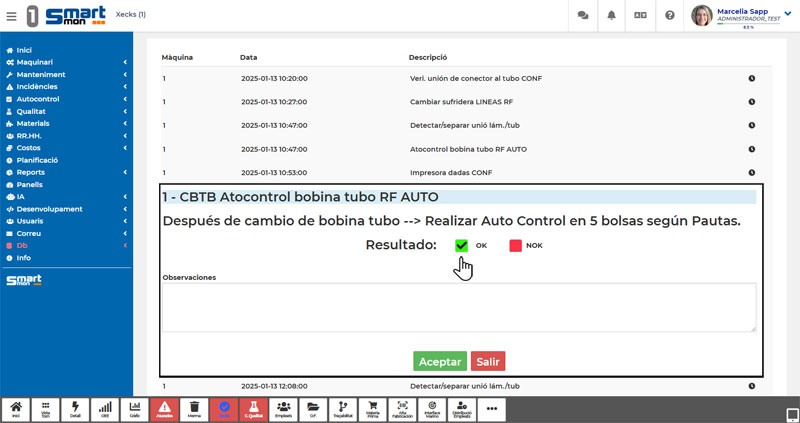
Task: Open the notifications bell icon
Action: [611, 16]
